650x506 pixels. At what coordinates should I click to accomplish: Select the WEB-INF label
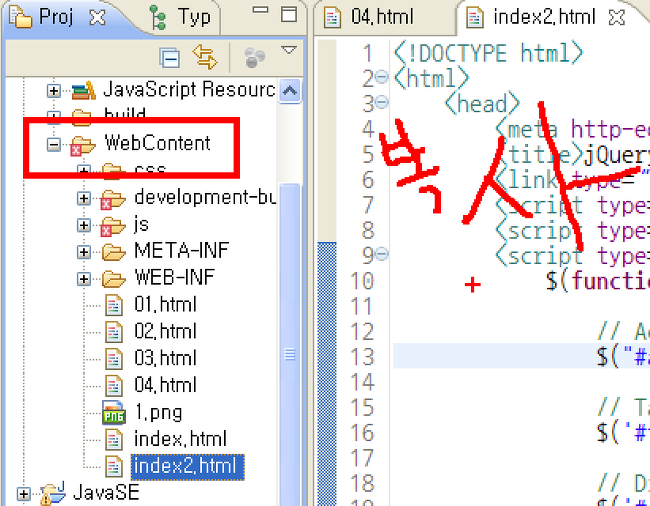[x=175, y=278]
